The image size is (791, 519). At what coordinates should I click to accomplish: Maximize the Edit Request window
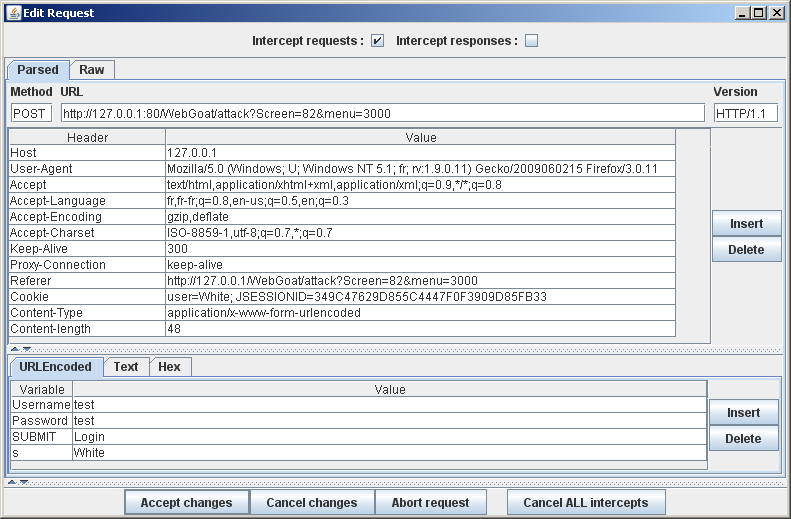click(x=759, y=12)
